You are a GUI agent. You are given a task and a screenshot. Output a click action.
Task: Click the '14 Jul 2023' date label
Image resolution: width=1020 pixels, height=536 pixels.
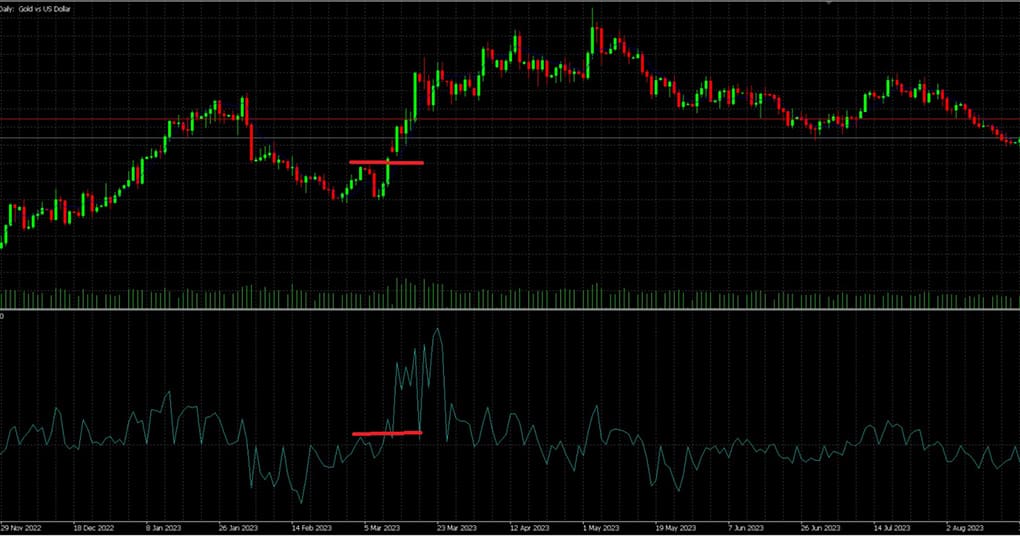tap(892, 528)
